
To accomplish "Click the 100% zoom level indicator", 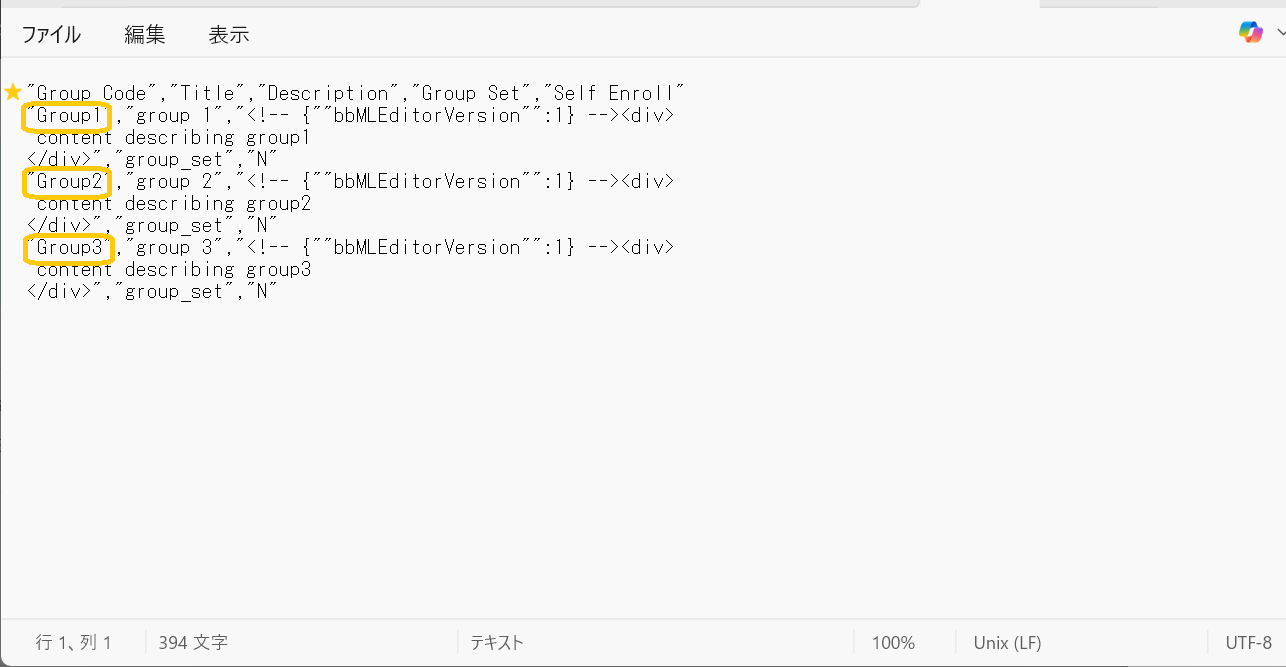I will [x=893, y=643].
